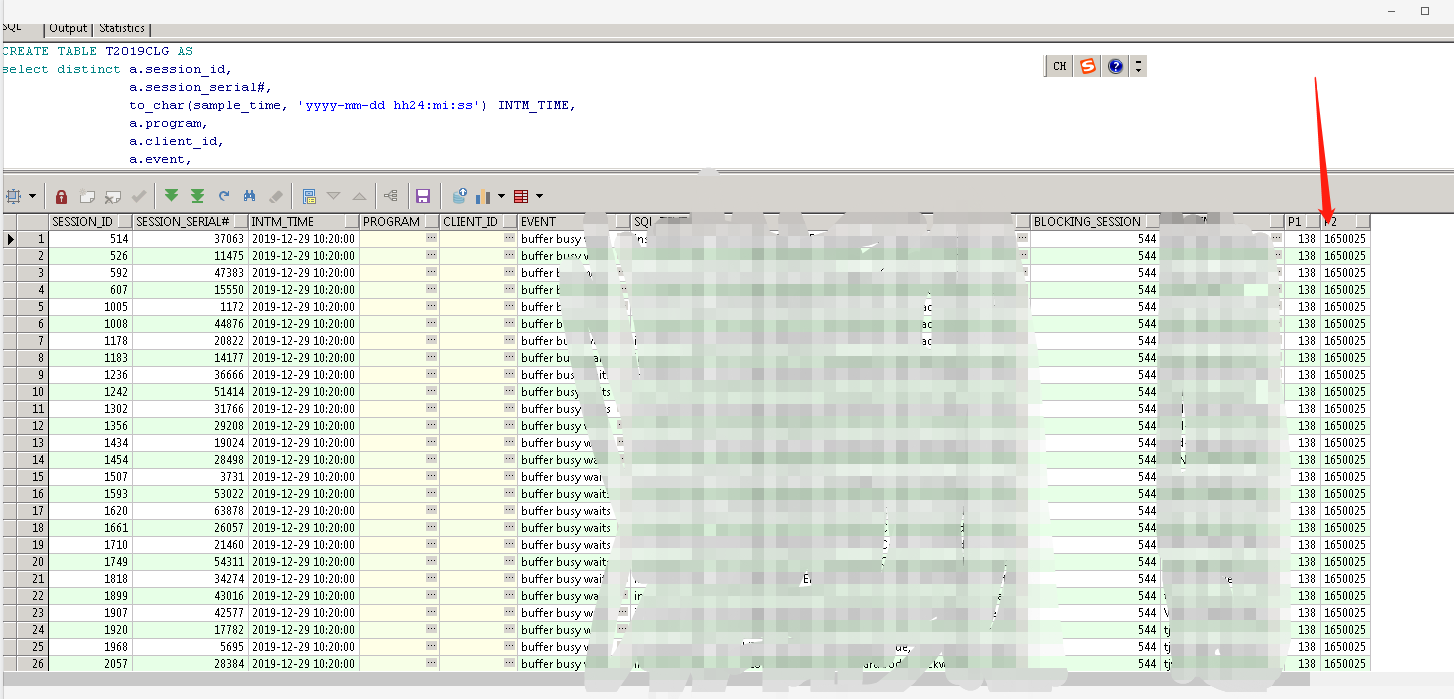The width and height of the screenshot is (1454, 699).
Task: Refresh the query results with the circular arrow
Action: tap(223, 196)
